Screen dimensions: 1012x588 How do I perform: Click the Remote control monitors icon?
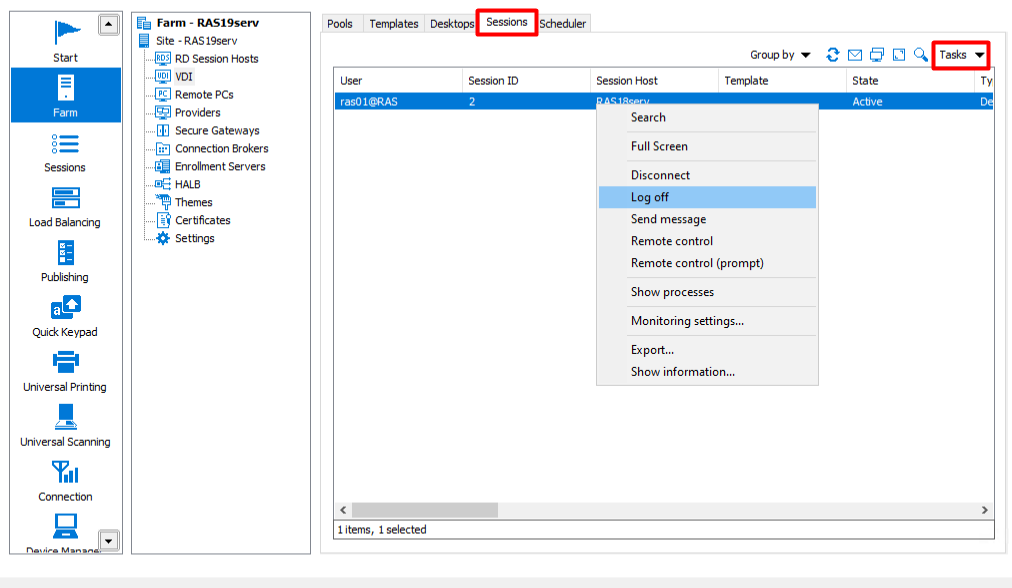tap(877, 55)
